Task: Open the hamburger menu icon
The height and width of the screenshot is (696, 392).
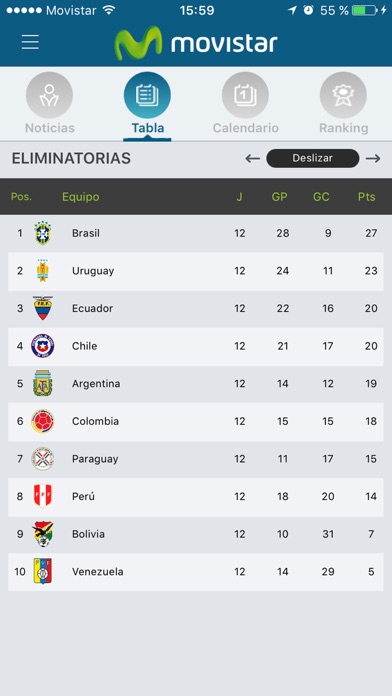Action: tap(30, 43)
